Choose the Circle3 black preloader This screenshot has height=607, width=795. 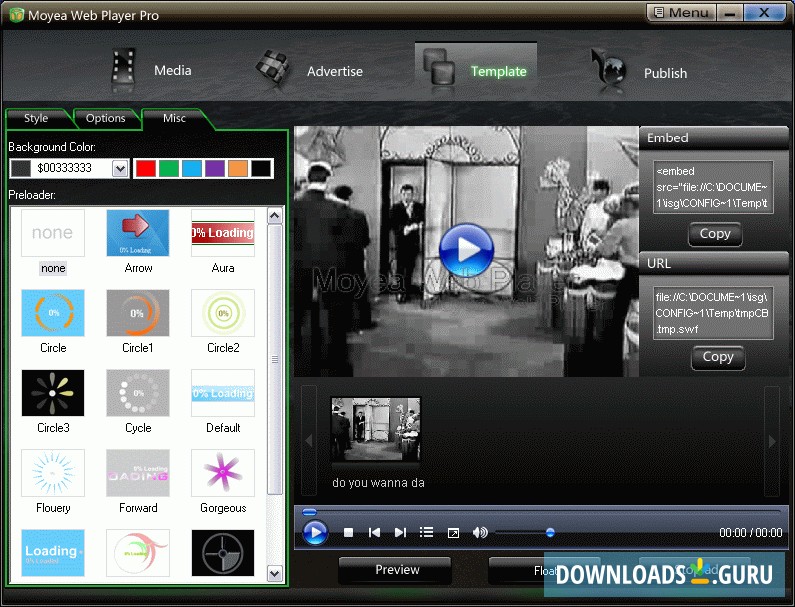[x=53, y=393]
